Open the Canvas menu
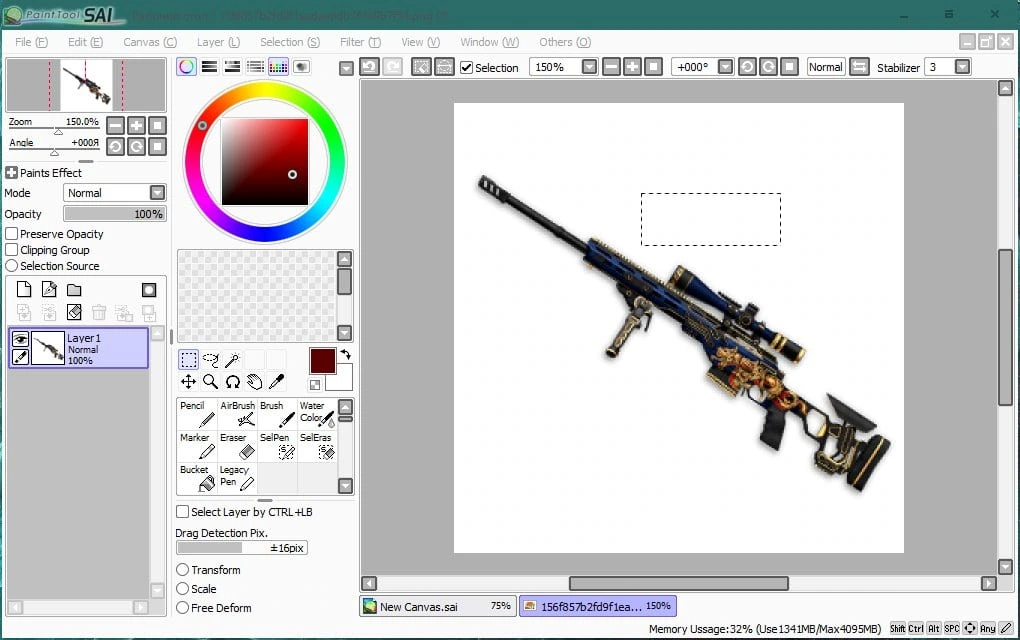1020x640 pixels. click(150, 42)
